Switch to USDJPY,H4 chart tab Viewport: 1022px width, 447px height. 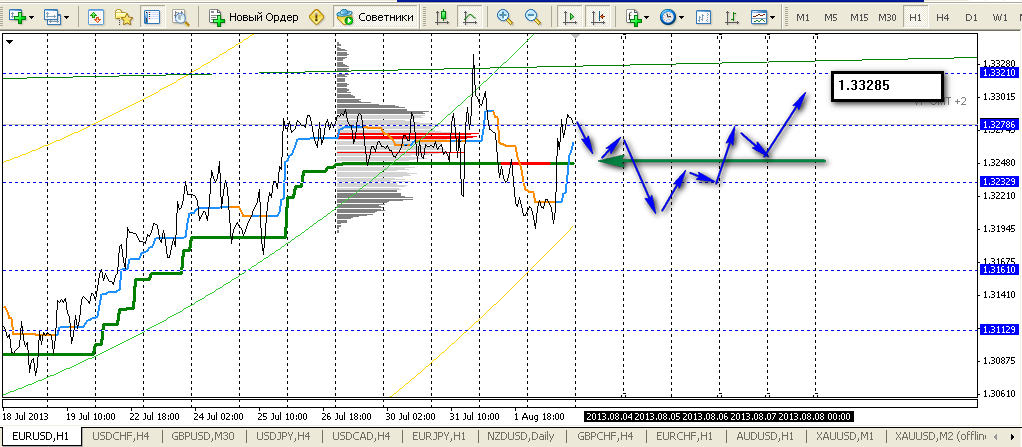pos(283,435)
